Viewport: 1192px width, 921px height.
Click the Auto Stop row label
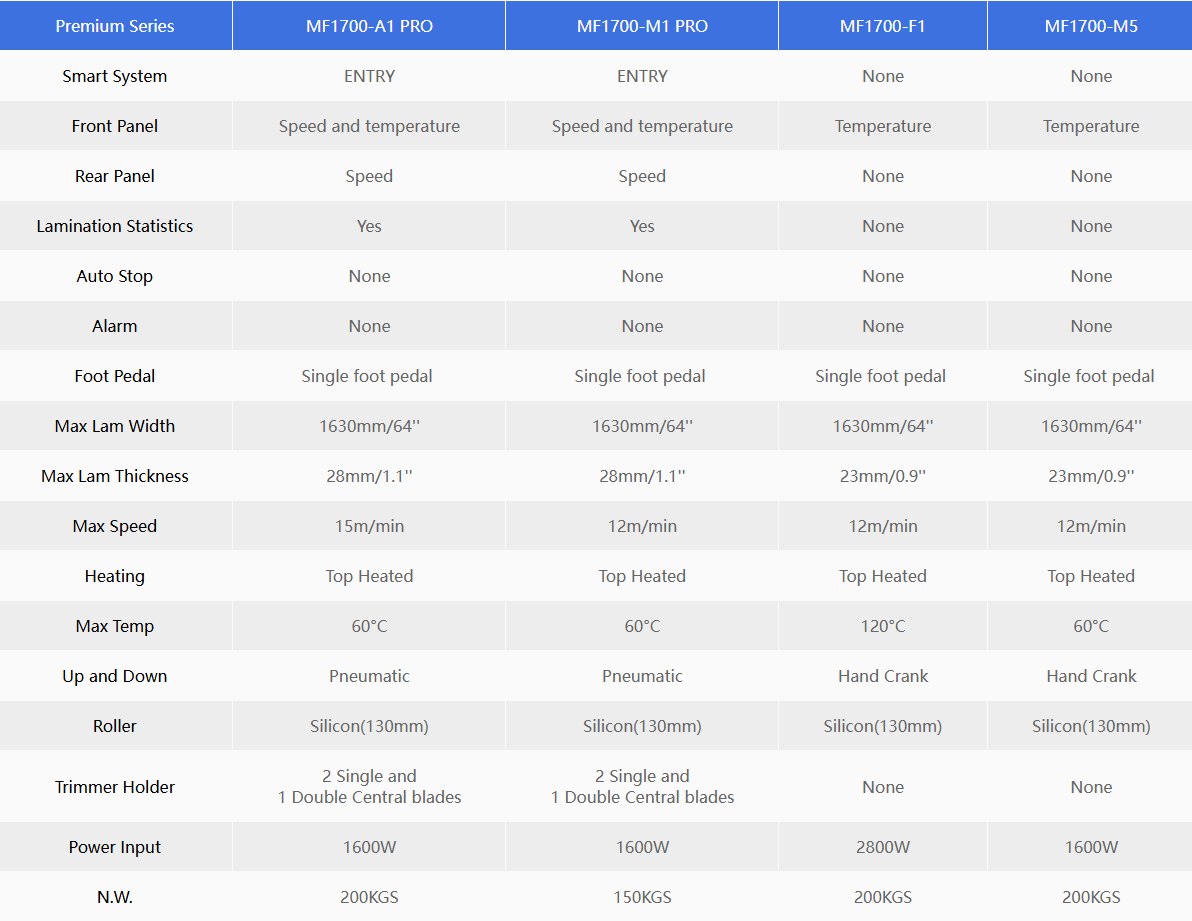(115, 276)
